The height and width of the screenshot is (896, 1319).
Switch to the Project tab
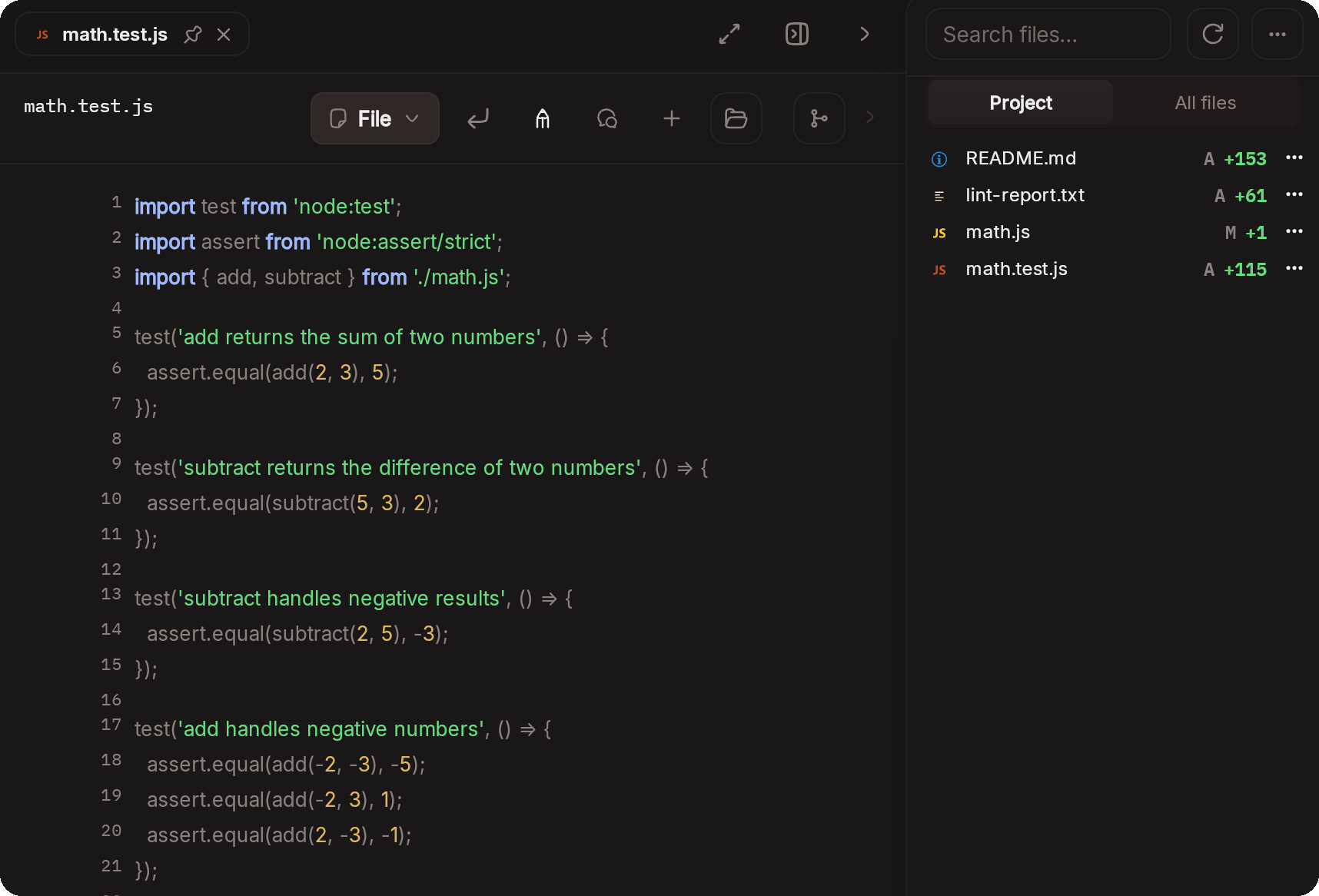coord(1021,103)
